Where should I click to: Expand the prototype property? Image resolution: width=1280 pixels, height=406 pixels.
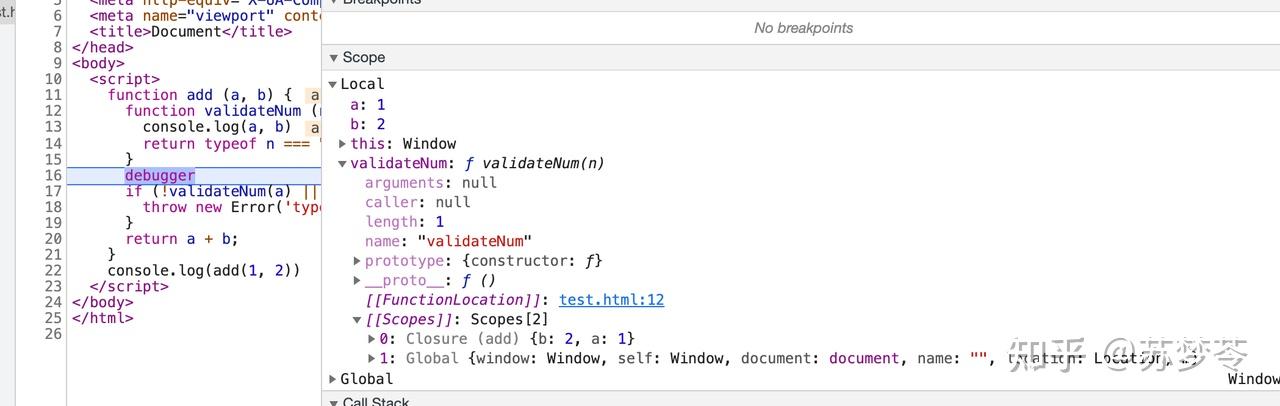[x=357, y=261]
